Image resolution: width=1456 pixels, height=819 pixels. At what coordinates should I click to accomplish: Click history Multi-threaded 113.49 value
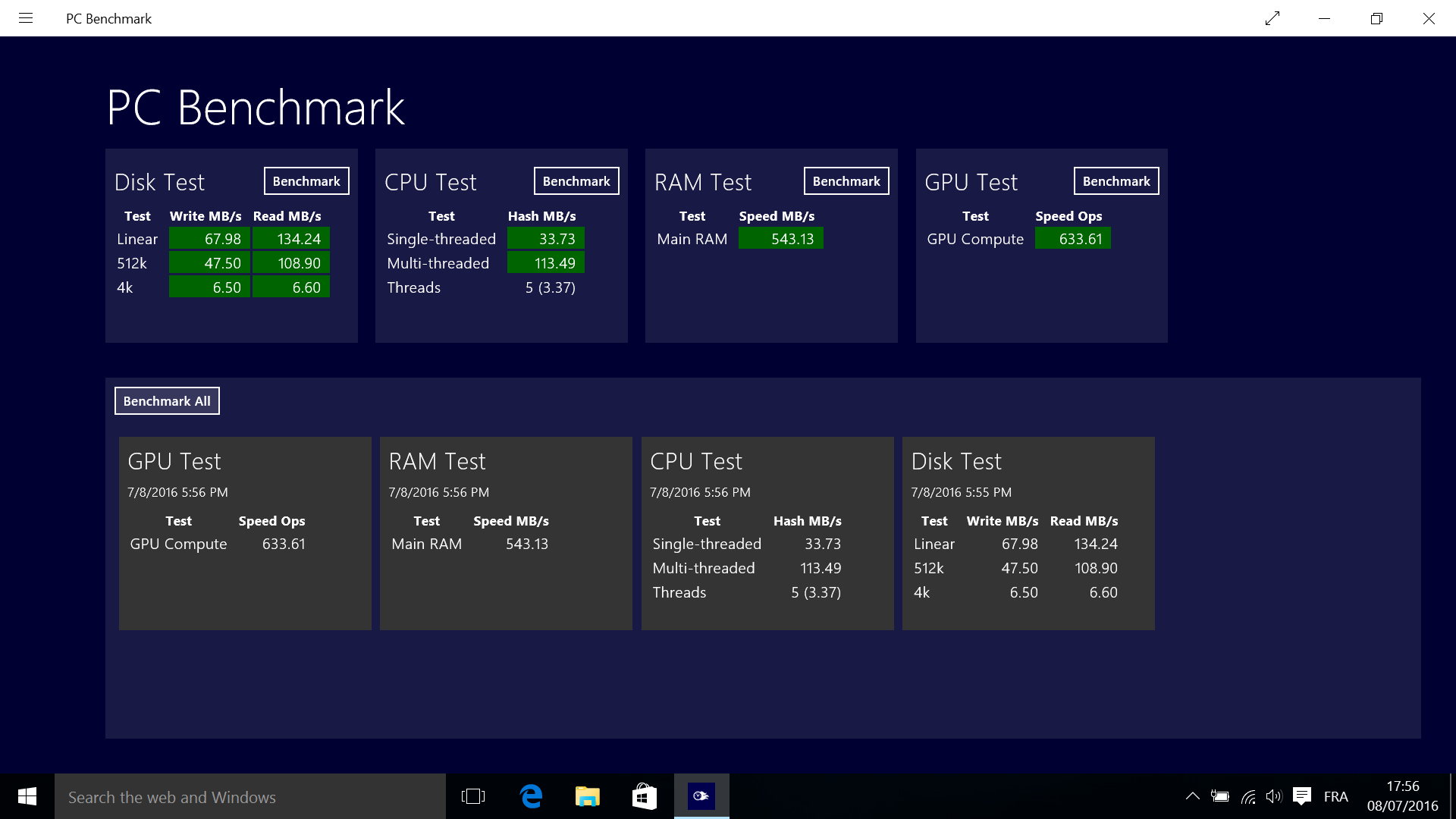[821, 568]
